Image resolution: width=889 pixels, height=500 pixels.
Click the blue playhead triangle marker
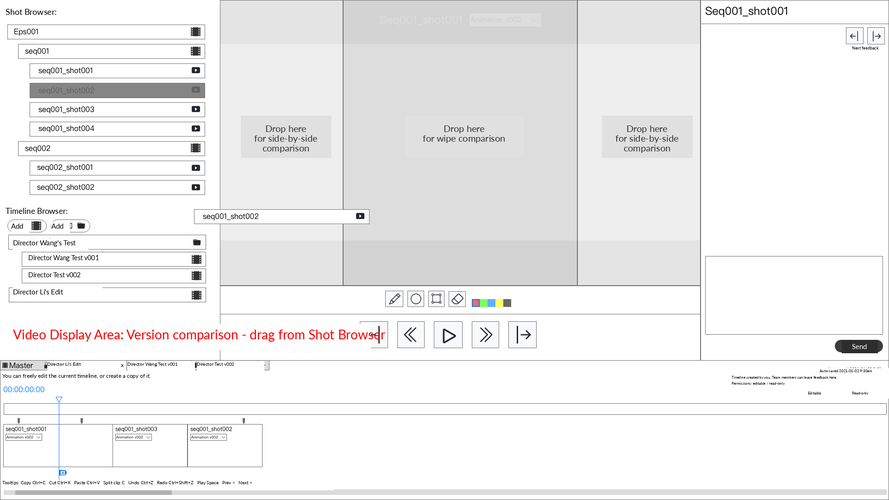(59, 400)
